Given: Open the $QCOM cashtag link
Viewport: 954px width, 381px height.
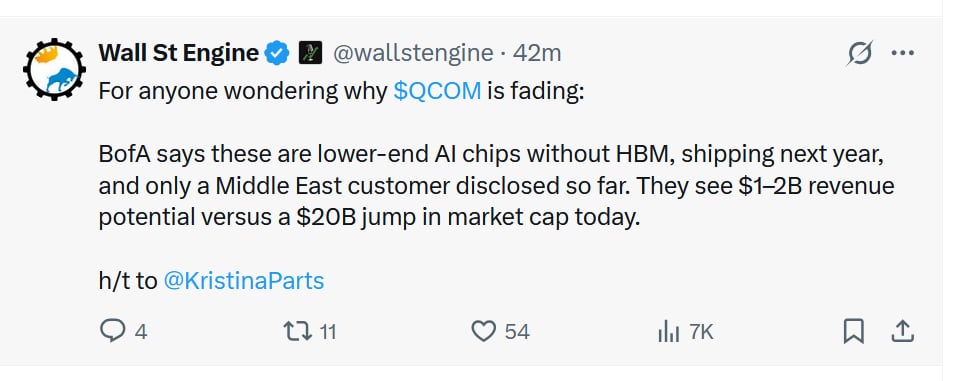Looking at the screenshot, I should point(437,91).
